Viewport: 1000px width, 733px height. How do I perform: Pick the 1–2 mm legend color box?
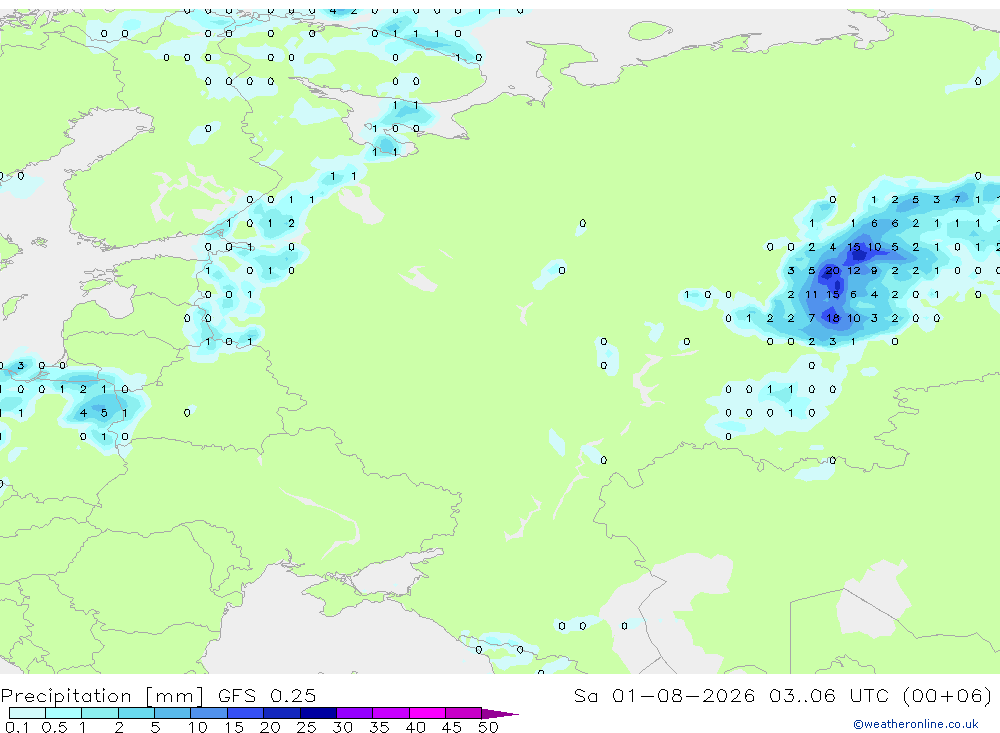tap(100, 713)
